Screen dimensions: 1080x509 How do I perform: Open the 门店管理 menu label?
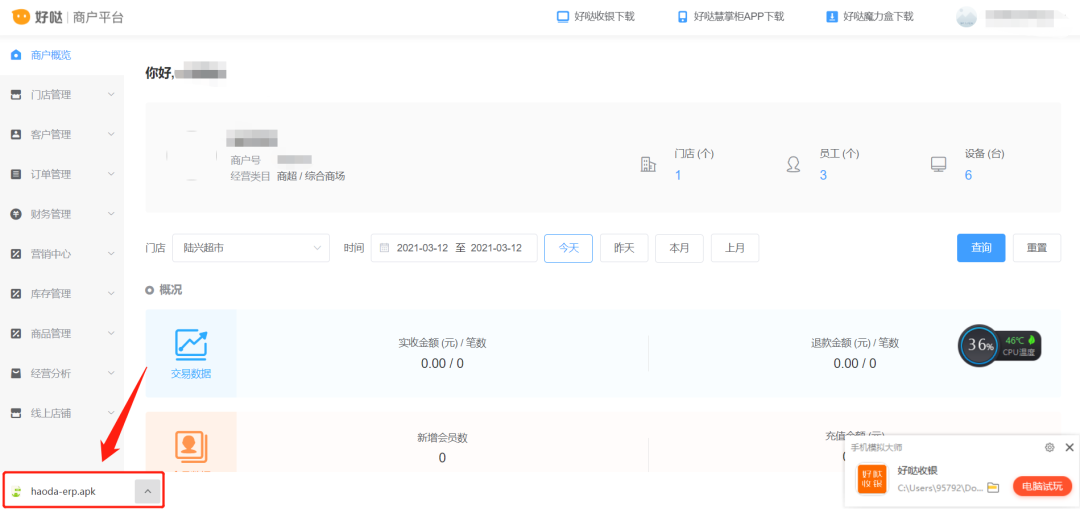(x=51, y=95)
